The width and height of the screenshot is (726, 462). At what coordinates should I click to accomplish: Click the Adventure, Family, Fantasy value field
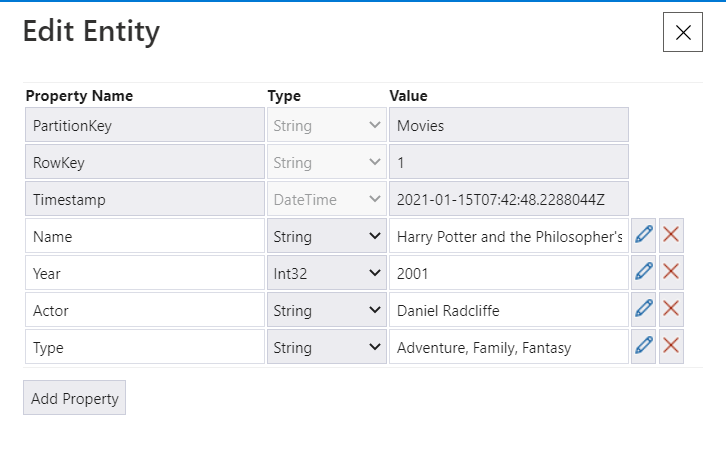(508, 348)
